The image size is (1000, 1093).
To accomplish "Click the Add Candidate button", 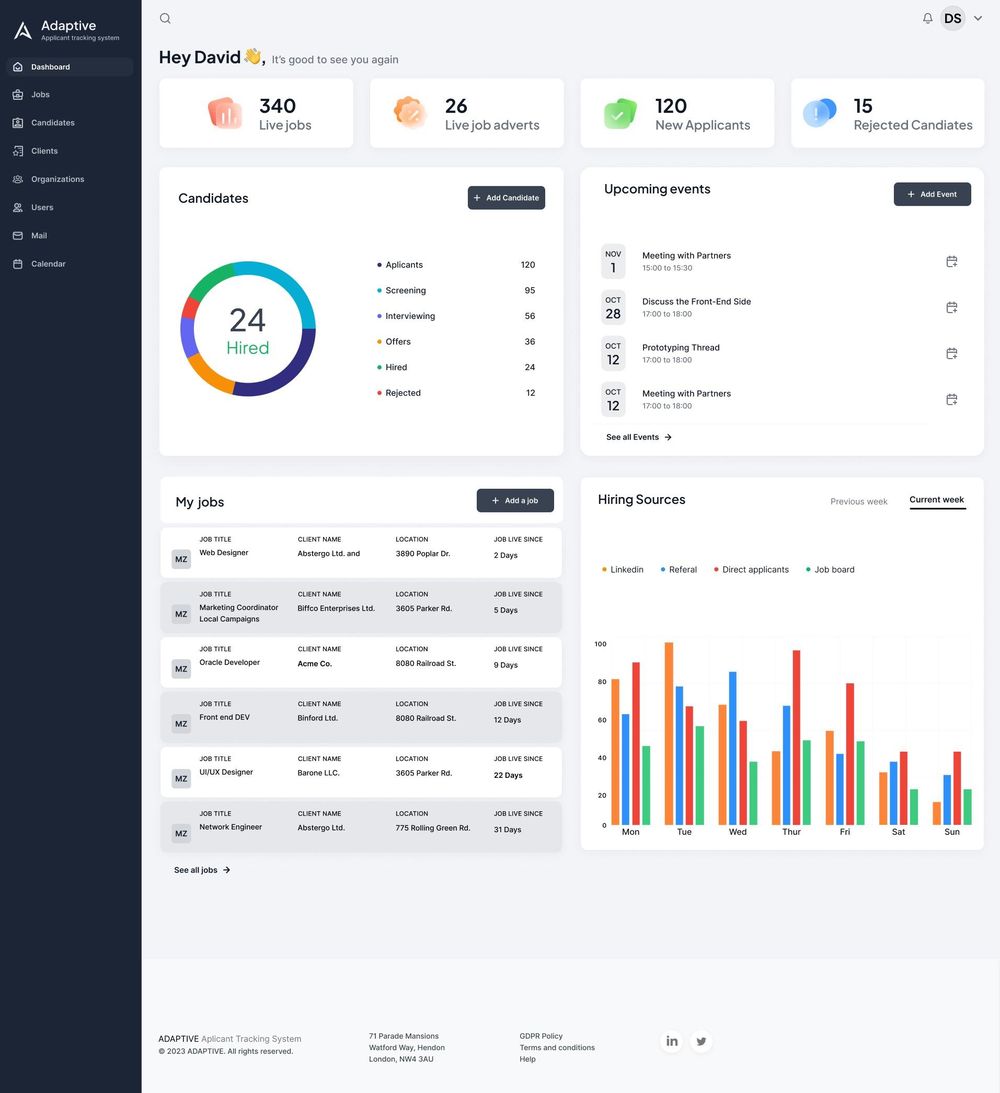I will (506, 198).
